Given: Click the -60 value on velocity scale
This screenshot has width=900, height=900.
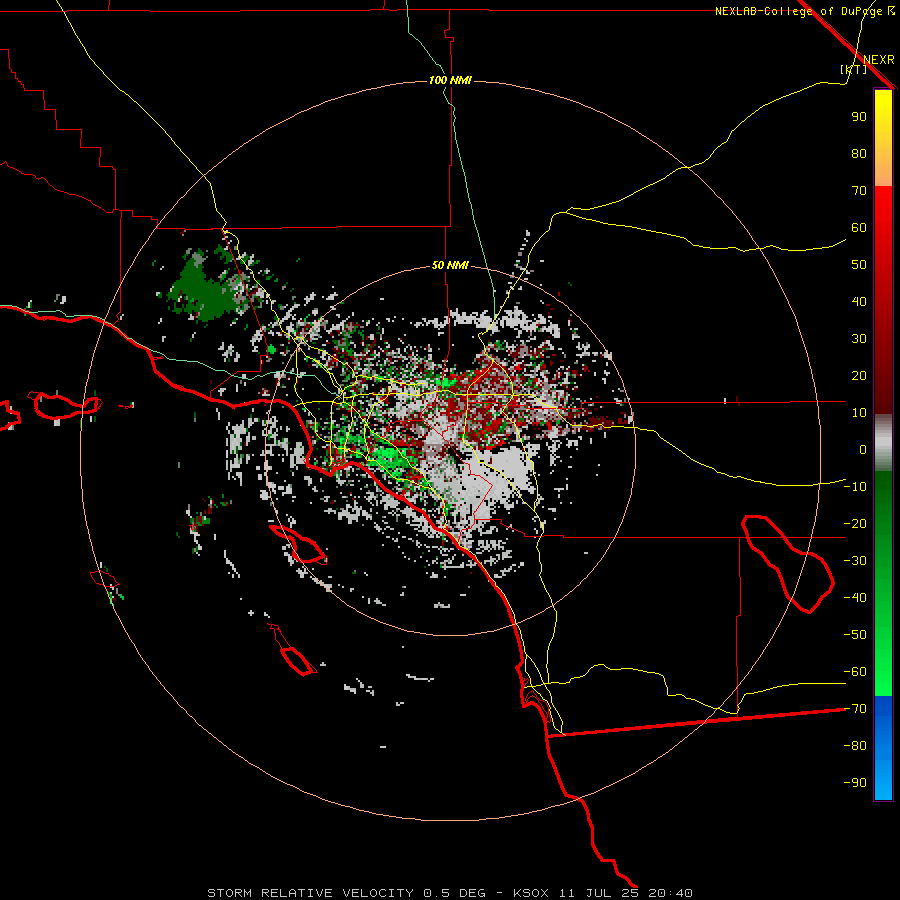Looking at the screenshot, I should [x=855, y=672].
